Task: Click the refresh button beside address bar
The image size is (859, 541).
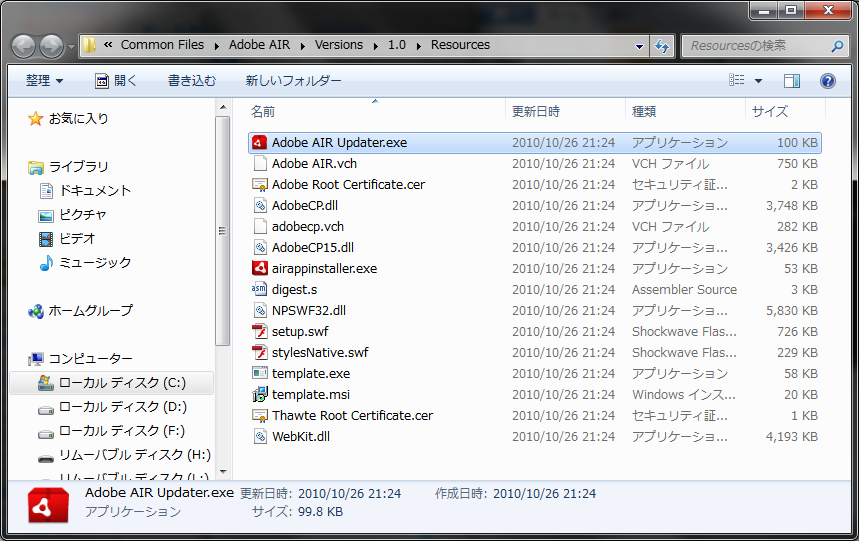Action: pos(662,46)
